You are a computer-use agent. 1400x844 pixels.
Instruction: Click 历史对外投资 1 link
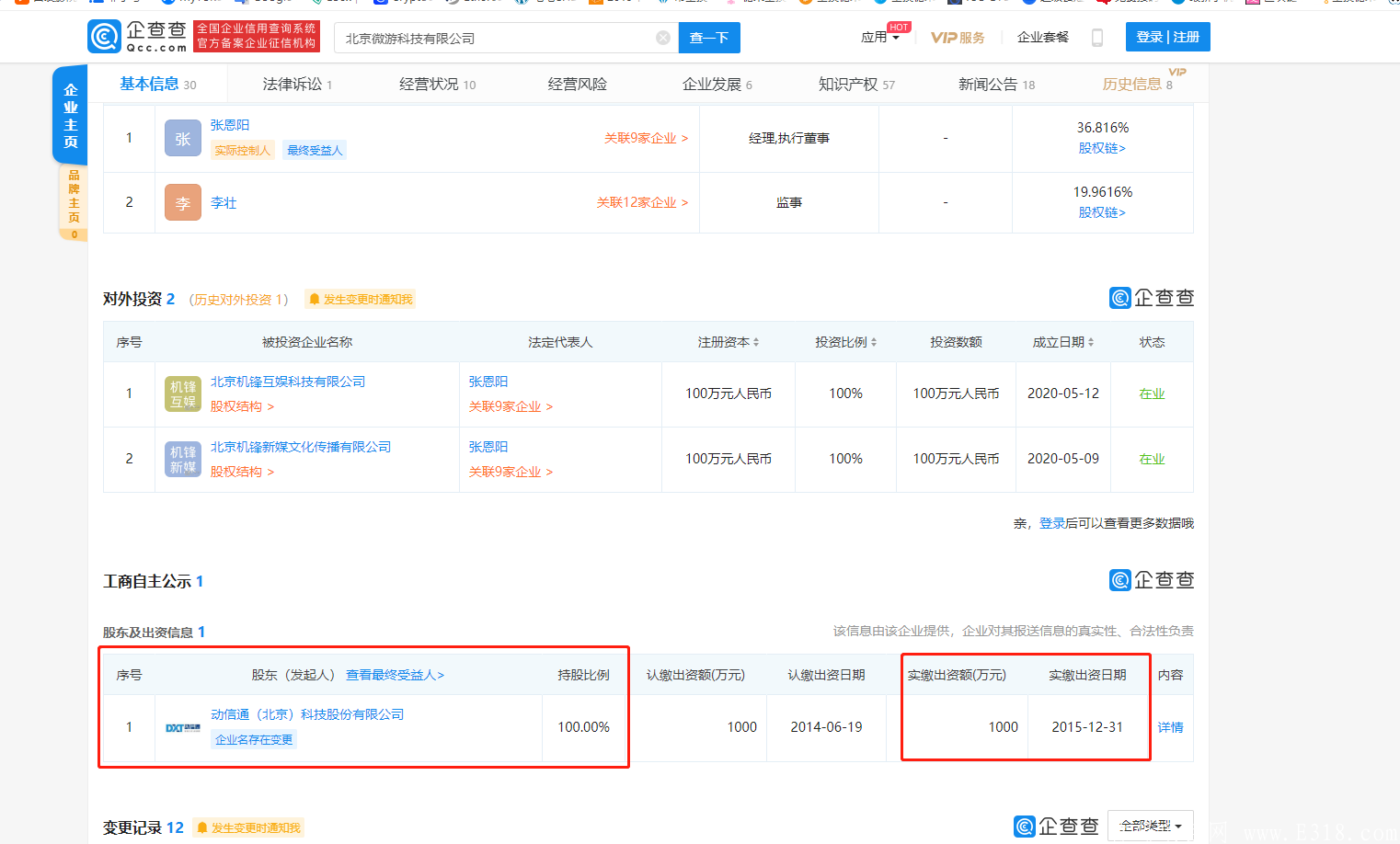point(239,300)
